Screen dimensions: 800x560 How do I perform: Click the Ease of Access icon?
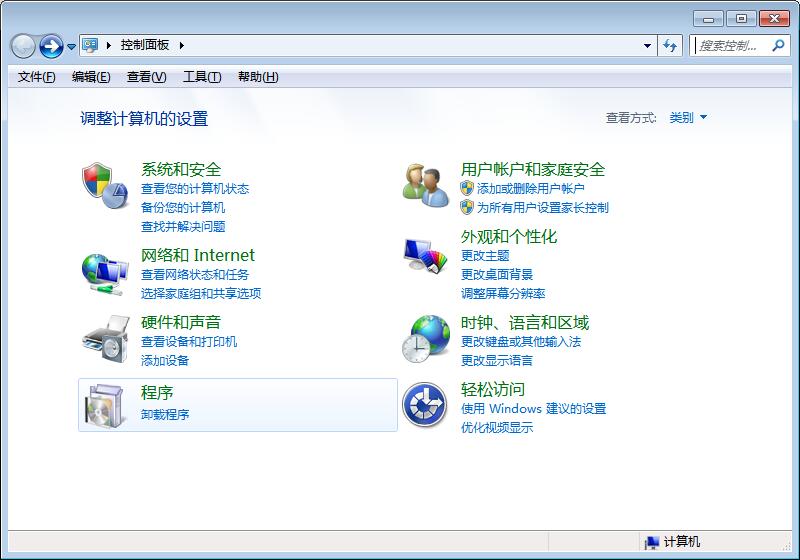tap(424, 405)
